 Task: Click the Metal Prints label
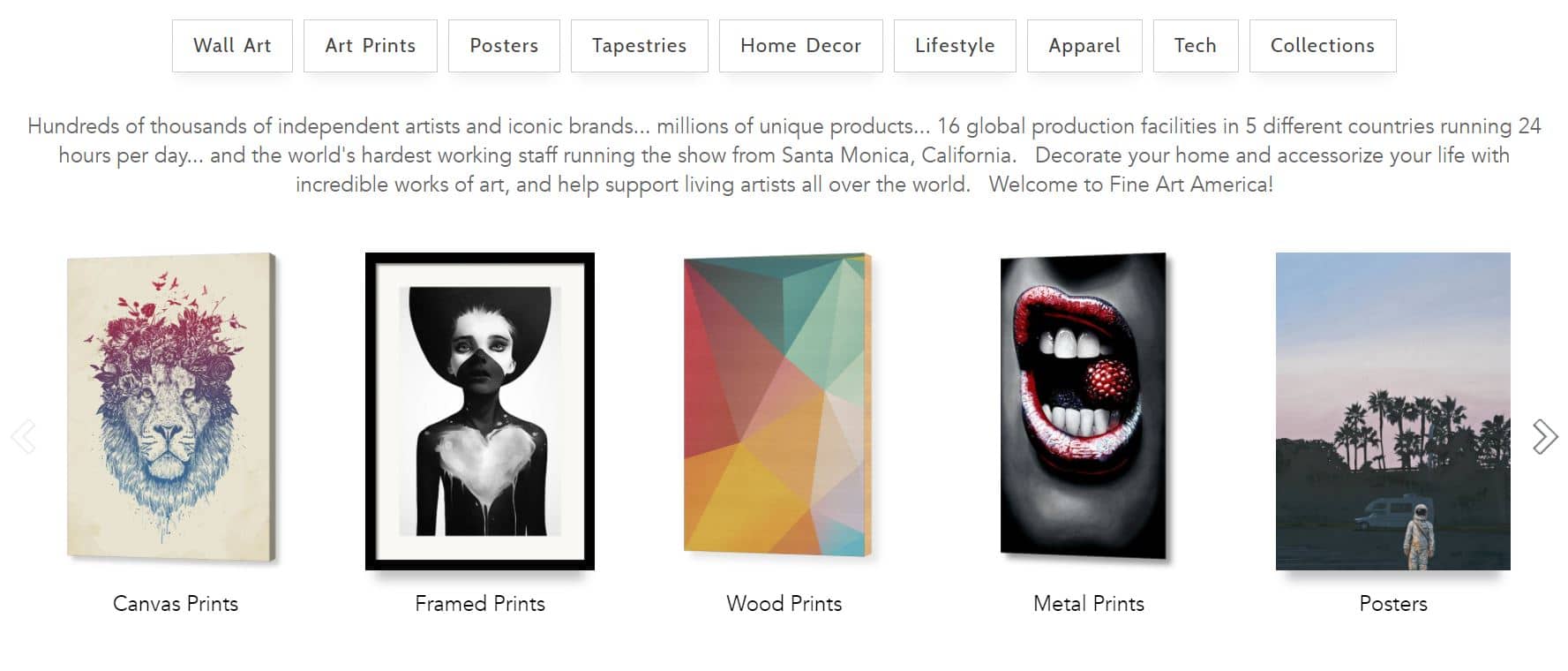(x=1089, y=604)
